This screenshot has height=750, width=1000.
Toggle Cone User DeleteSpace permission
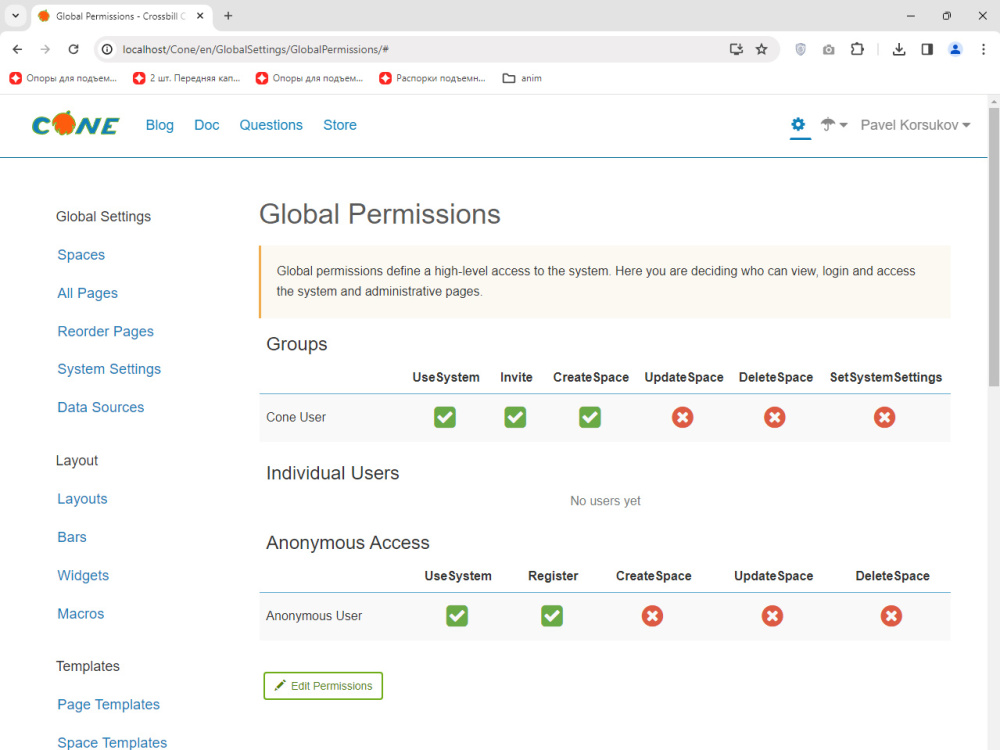(x=774, y=417)
